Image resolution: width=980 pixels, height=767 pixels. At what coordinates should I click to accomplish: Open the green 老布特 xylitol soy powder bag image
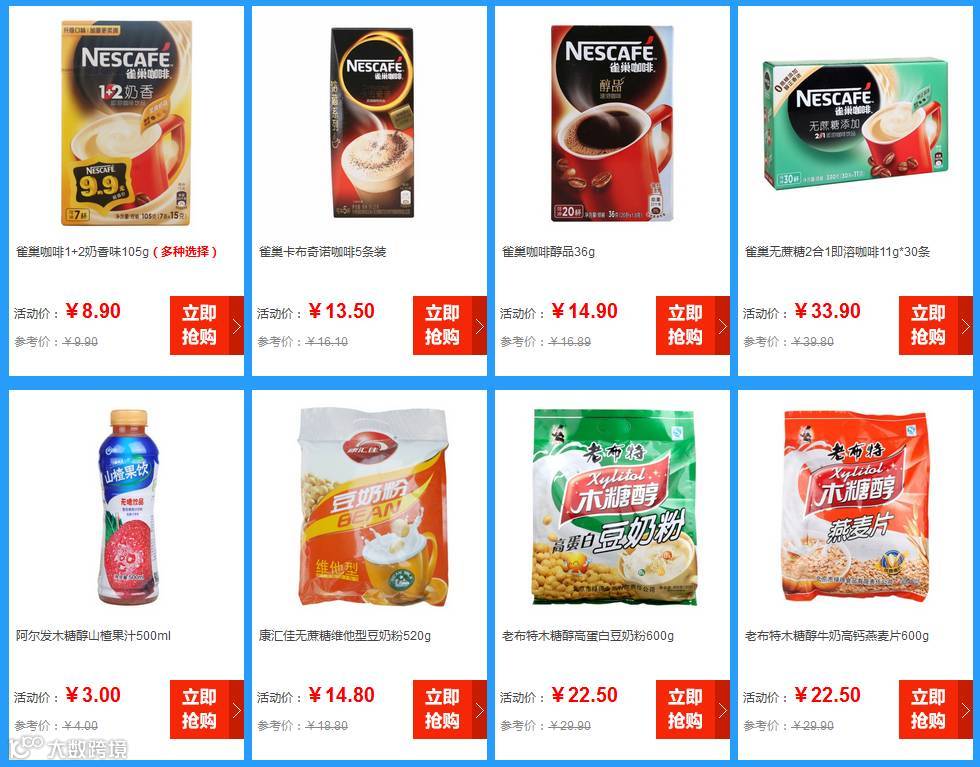click(x=614, y=507)
